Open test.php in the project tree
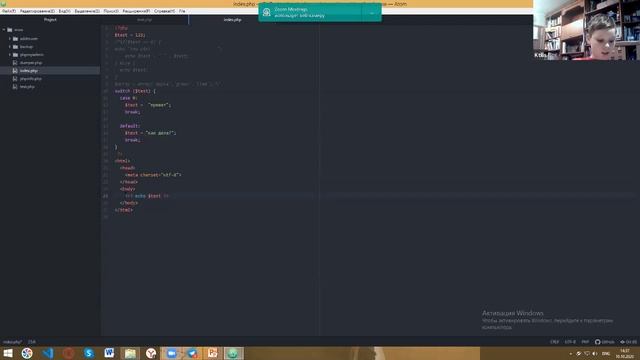Screen dimensions: 640x360 coord(27,87)
